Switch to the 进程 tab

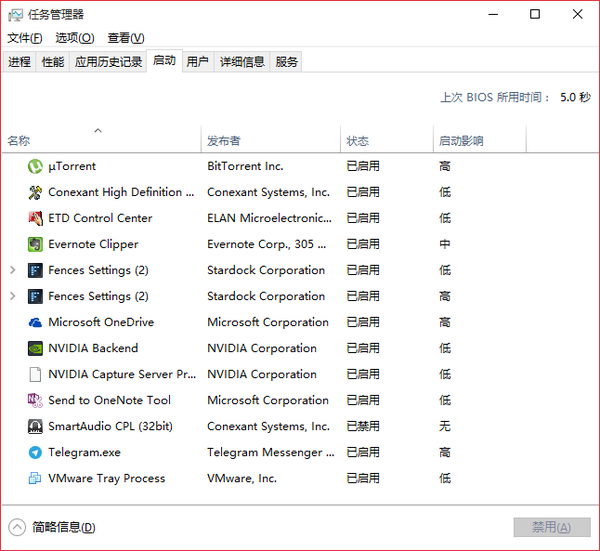click(19, 62)
